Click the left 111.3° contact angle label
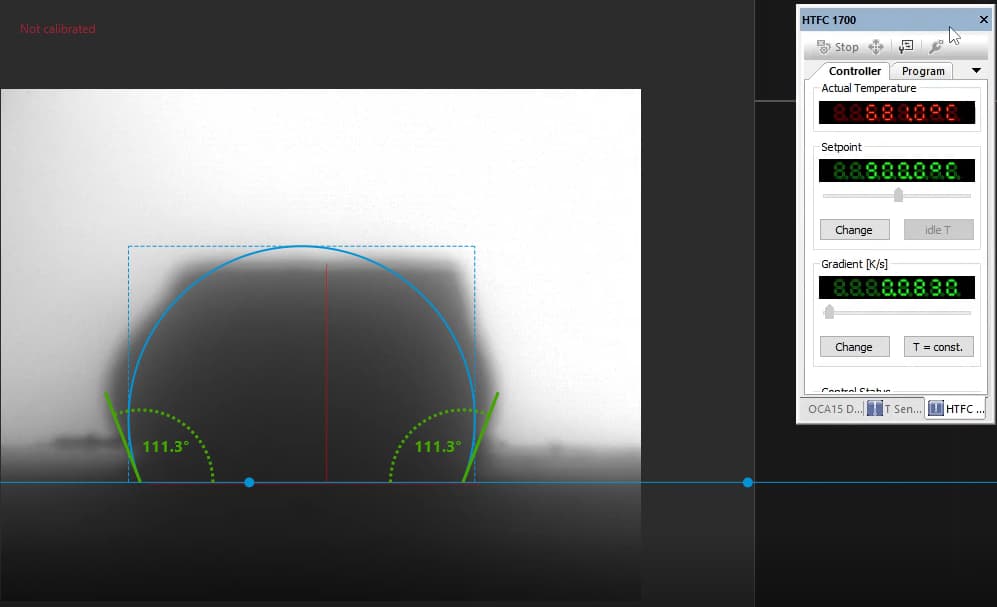Image resolution: width=997 pixels, height=607 pixels. [165, 447]
